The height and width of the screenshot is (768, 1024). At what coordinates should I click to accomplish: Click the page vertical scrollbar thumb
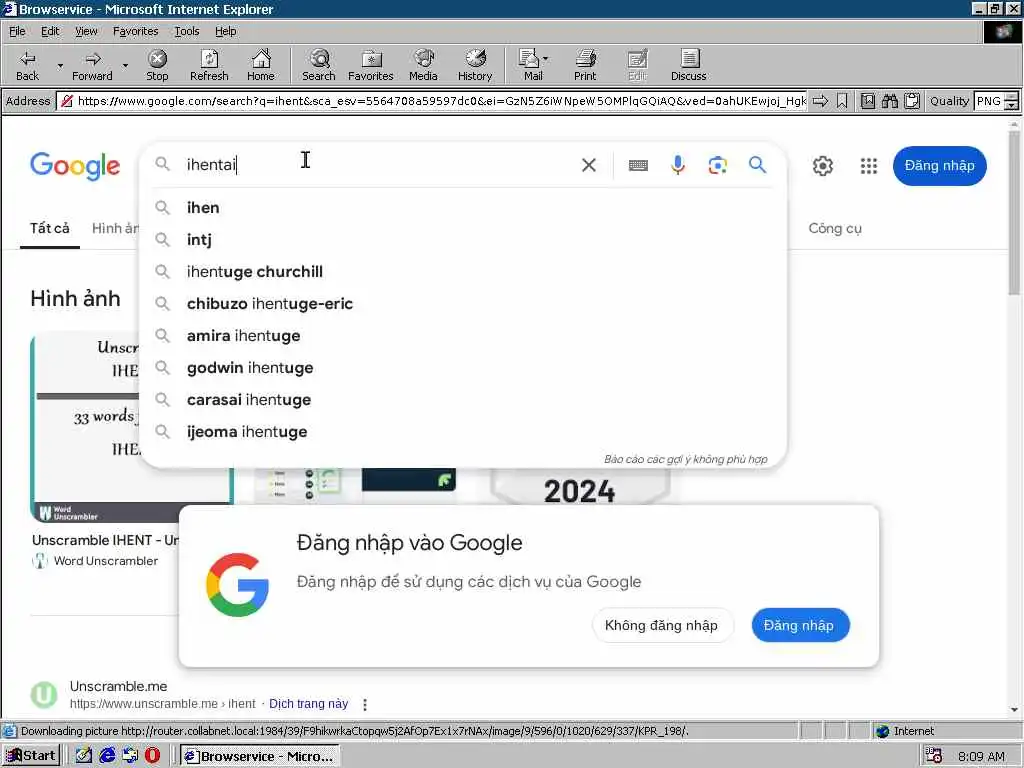pos(1014,212)
